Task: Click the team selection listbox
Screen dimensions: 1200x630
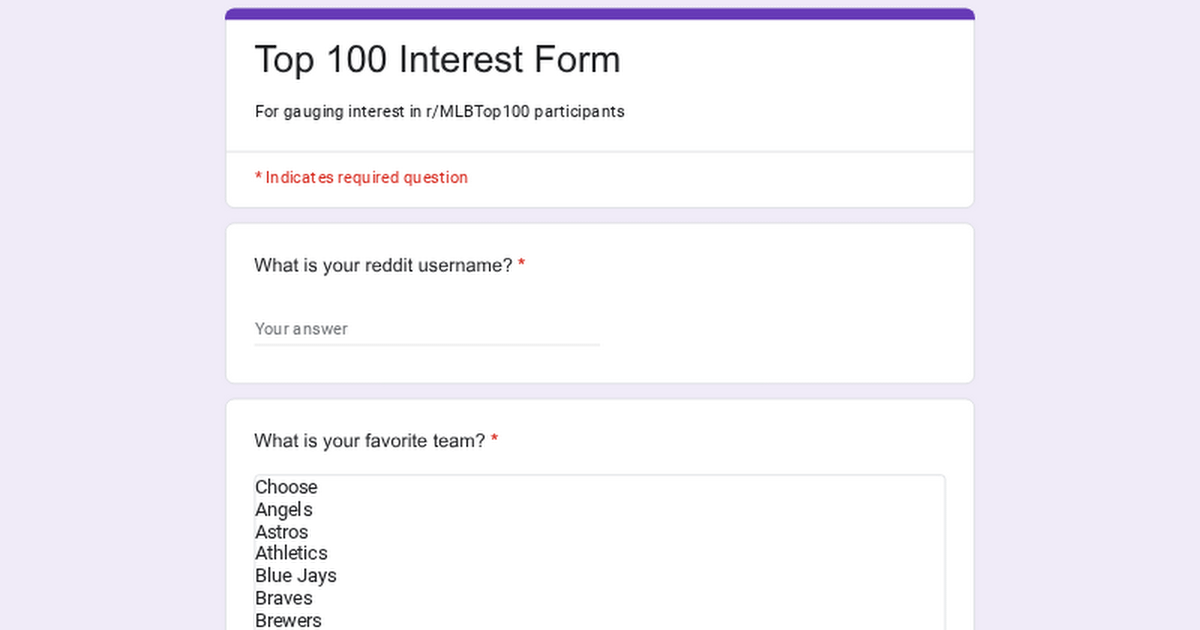Action: (x=600, y=550)
